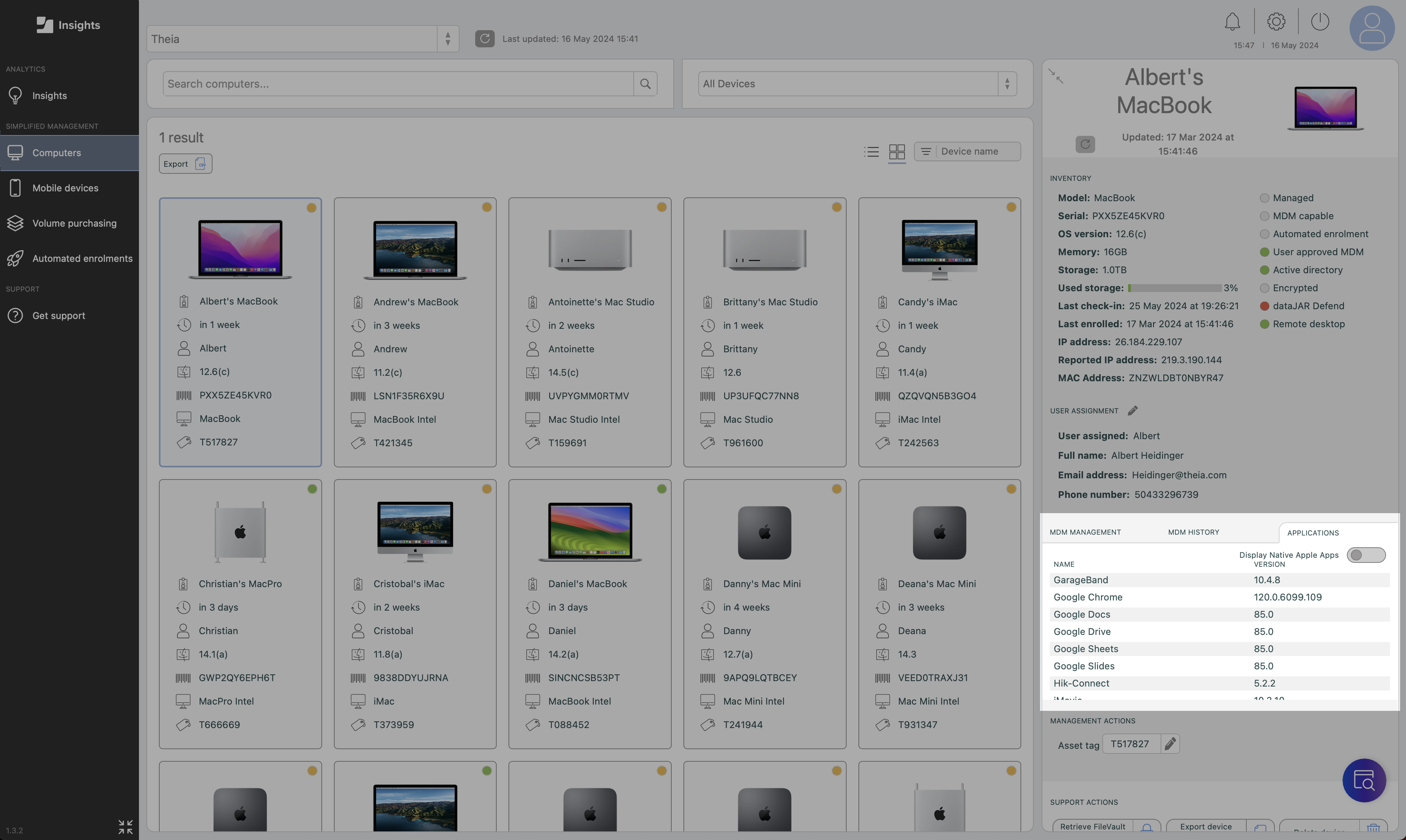Click dataJAR Defend status indicator
Viewport: 1406px width, 840px height.
(1264, 306)
